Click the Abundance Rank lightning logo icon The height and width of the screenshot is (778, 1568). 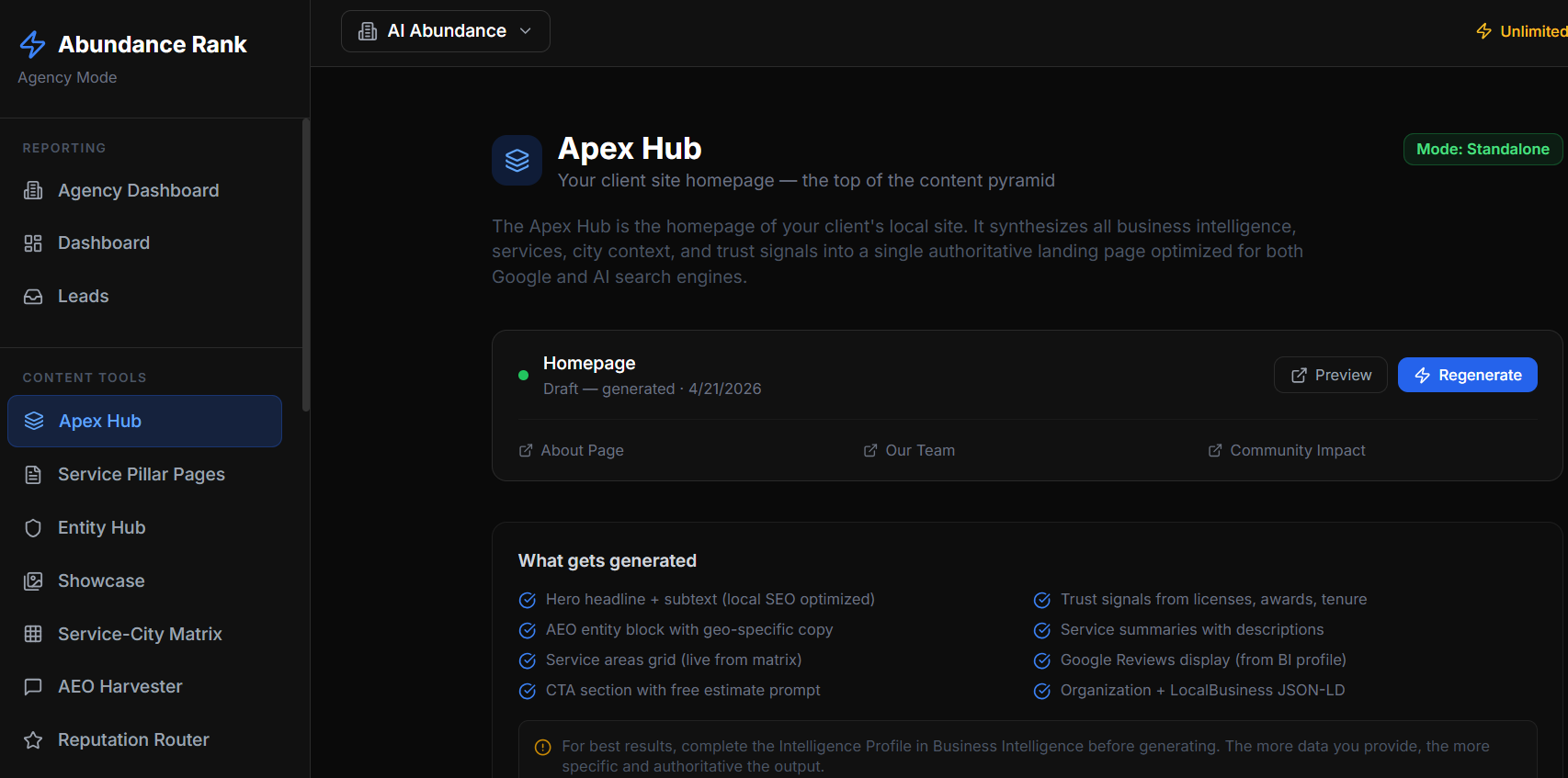pyautogui.click(x=33, y=44)
